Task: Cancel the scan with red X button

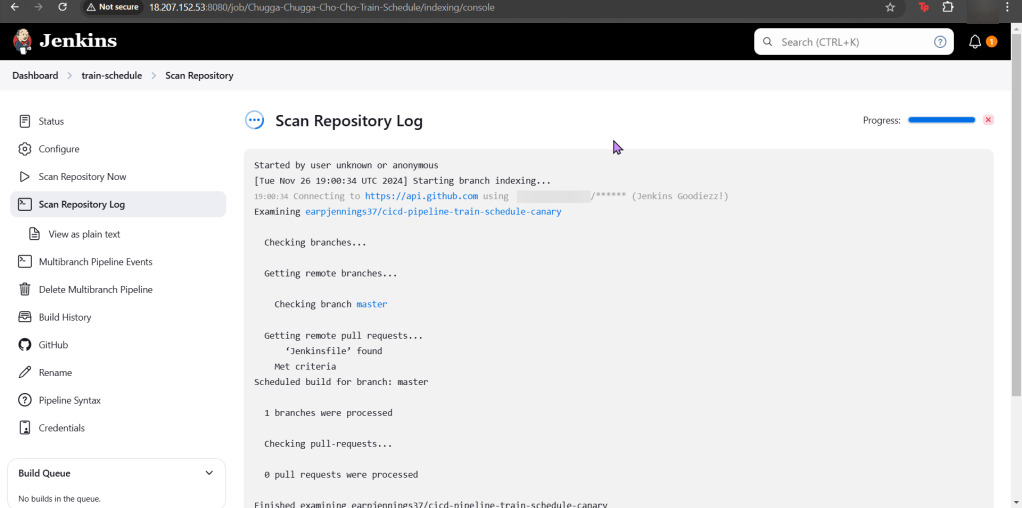Action: pos(988,120)
